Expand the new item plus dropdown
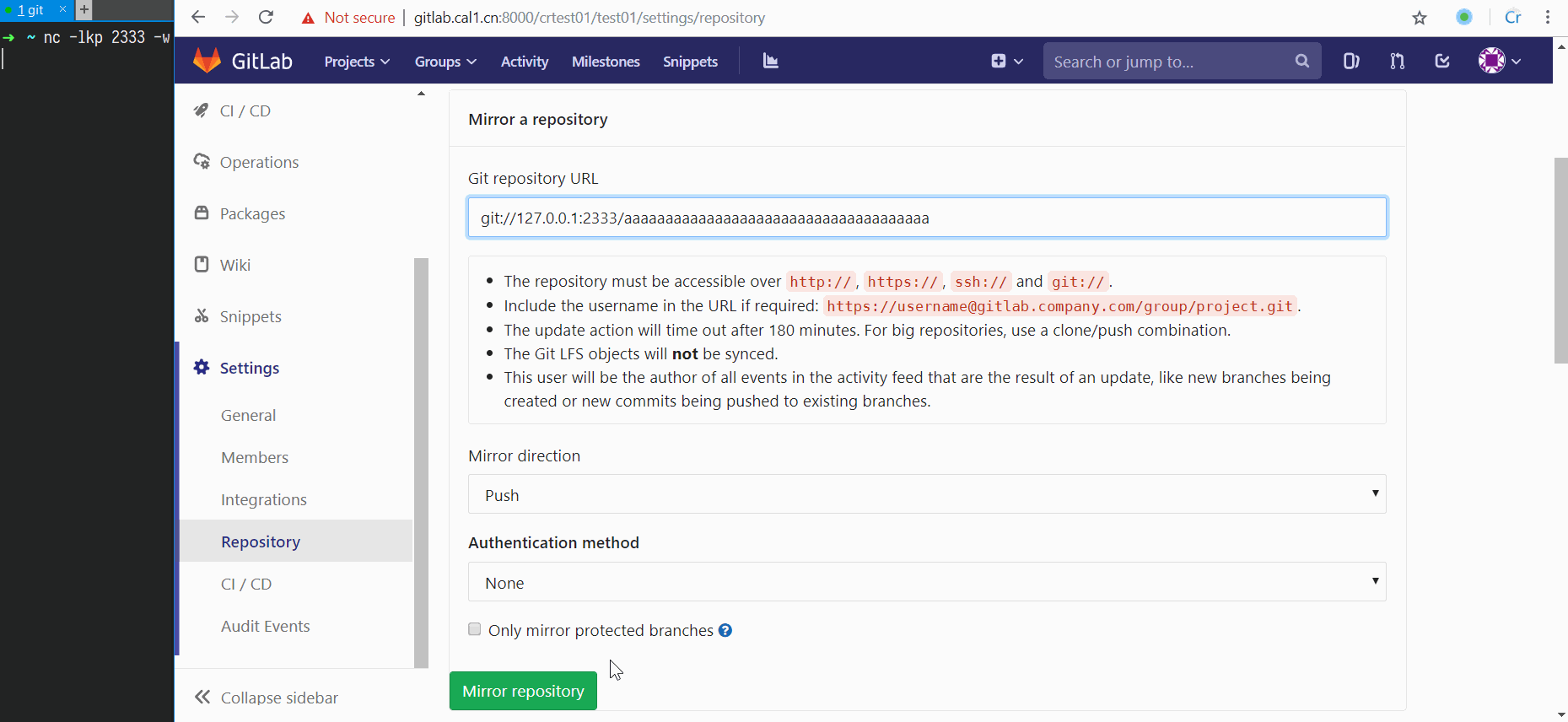The width and height of the screenshot is (1568, 722). click(1006, 61)
